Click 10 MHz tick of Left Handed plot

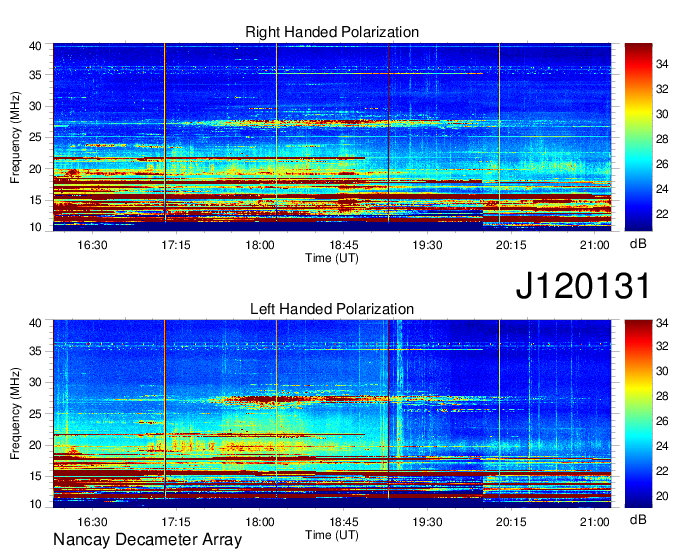pos(35,504)
